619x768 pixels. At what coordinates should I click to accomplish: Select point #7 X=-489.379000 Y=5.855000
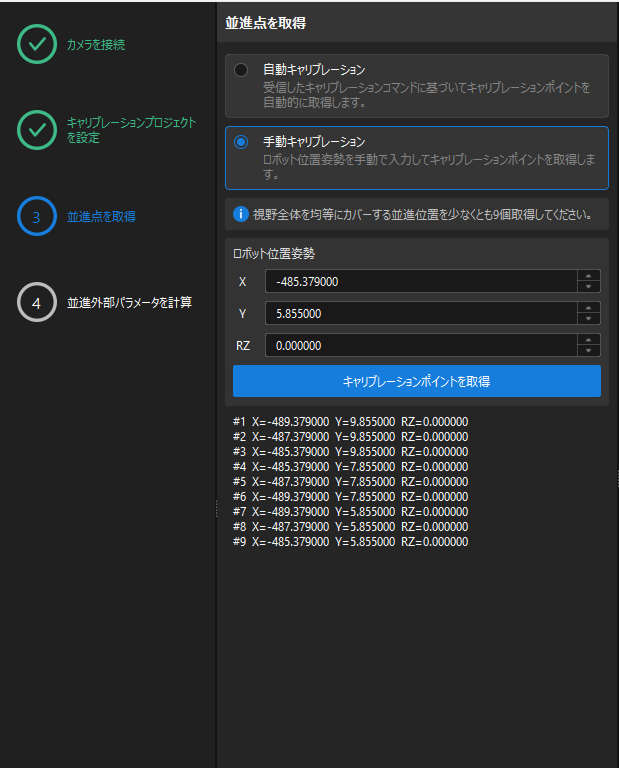tap(351, 512)
